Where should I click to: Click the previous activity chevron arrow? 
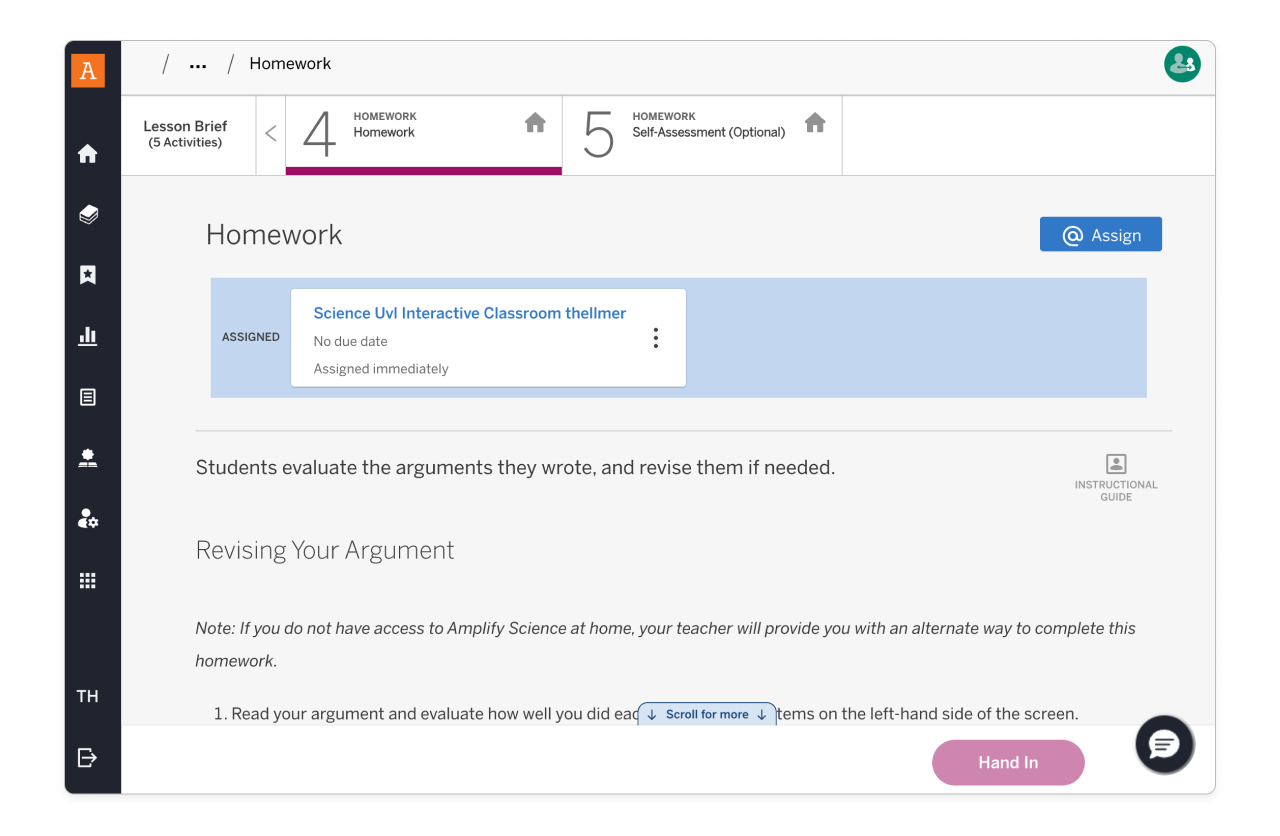[271, 134]
